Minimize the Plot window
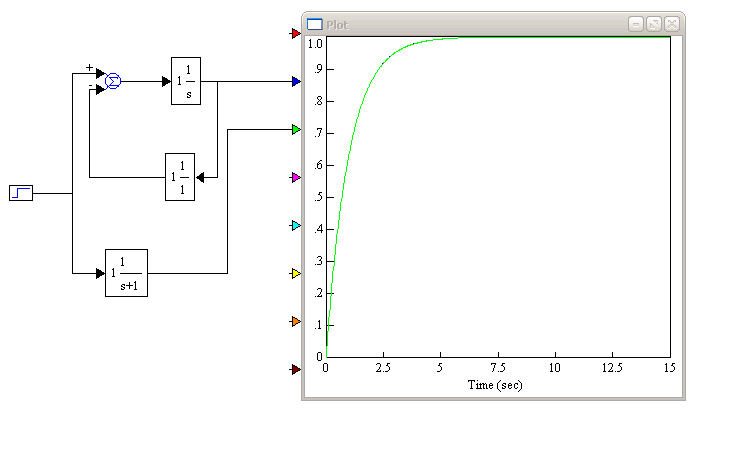The image size is (731, 462). [636, 24]
